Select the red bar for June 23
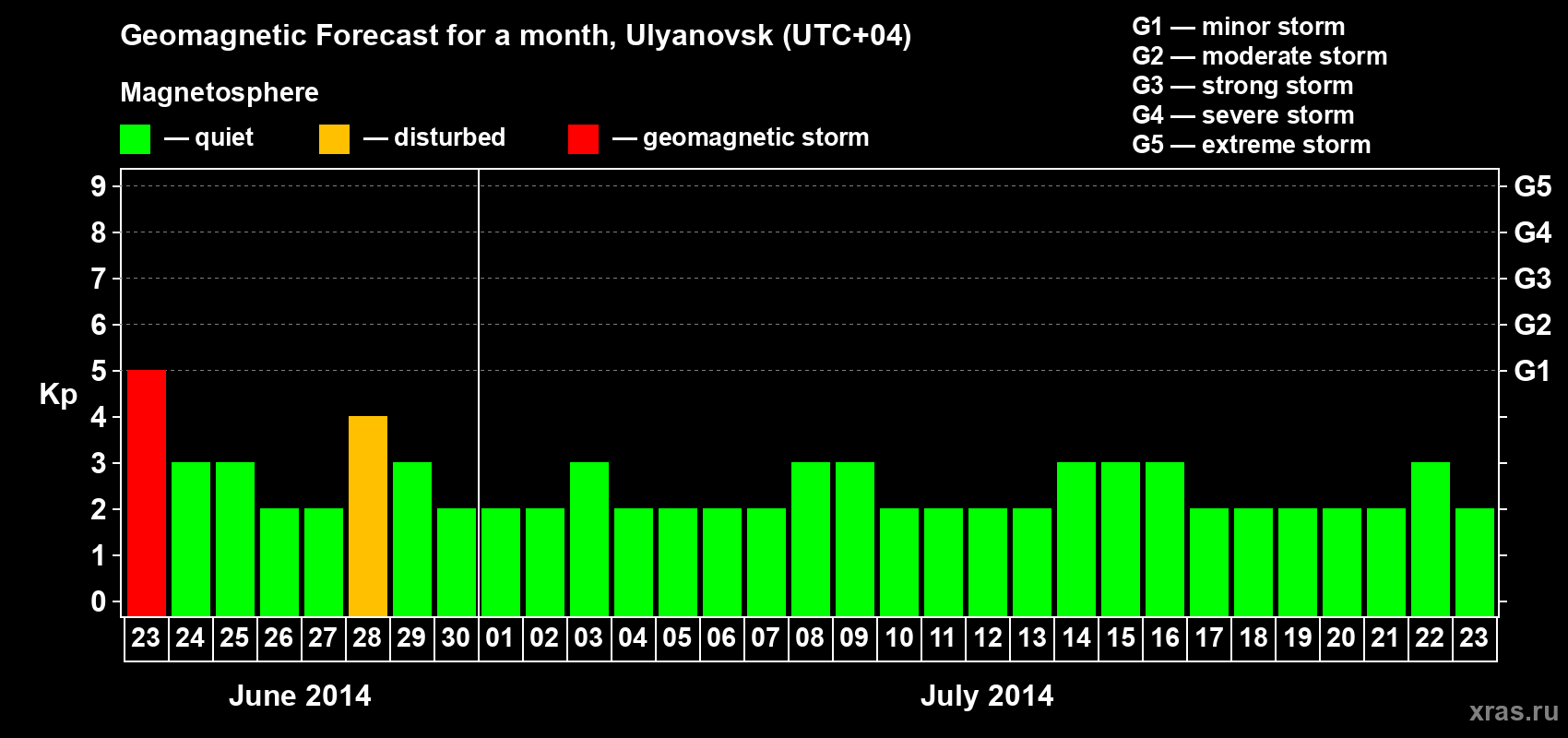Image resolution: width=1568 pixels, height=738 pixels. tap(147, 493)
